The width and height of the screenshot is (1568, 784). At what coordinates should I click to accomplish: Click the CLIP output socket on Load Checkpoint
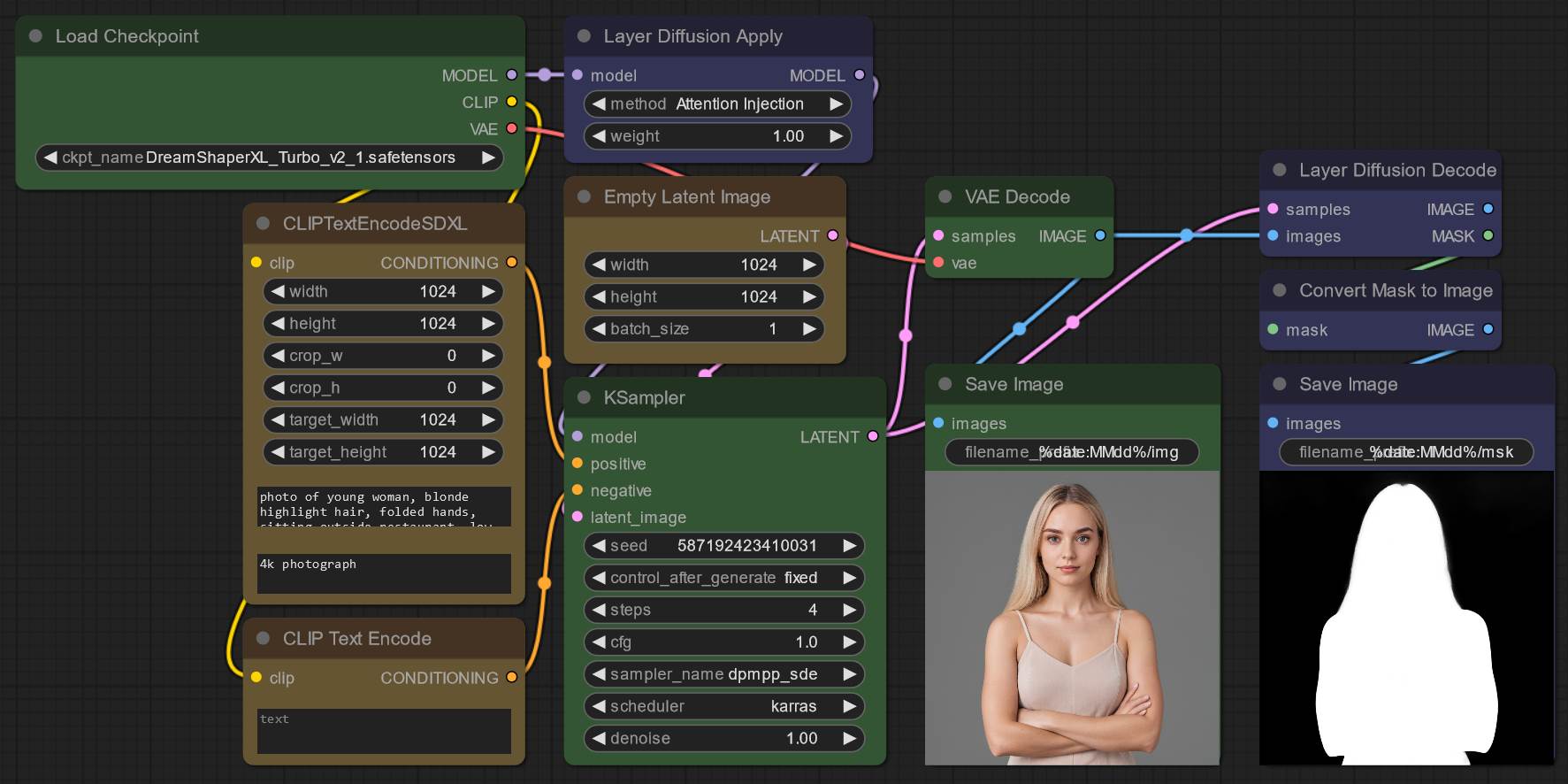point(511,102)
